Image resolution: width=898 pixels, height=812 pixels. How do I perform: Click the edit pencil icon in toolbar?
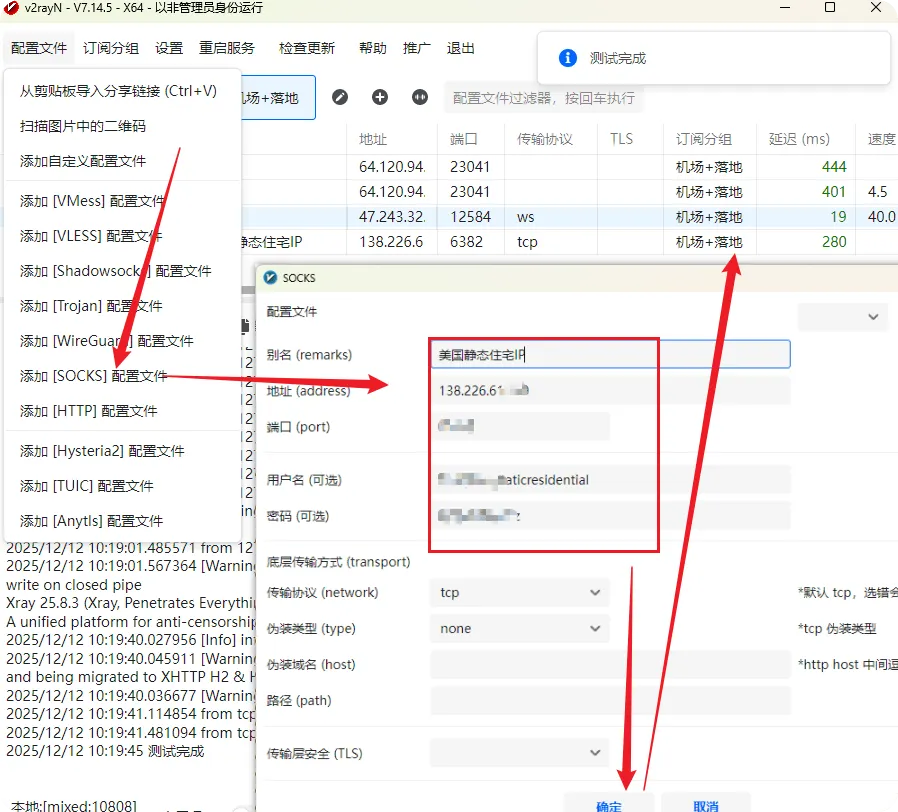click(x=340, y=97)
